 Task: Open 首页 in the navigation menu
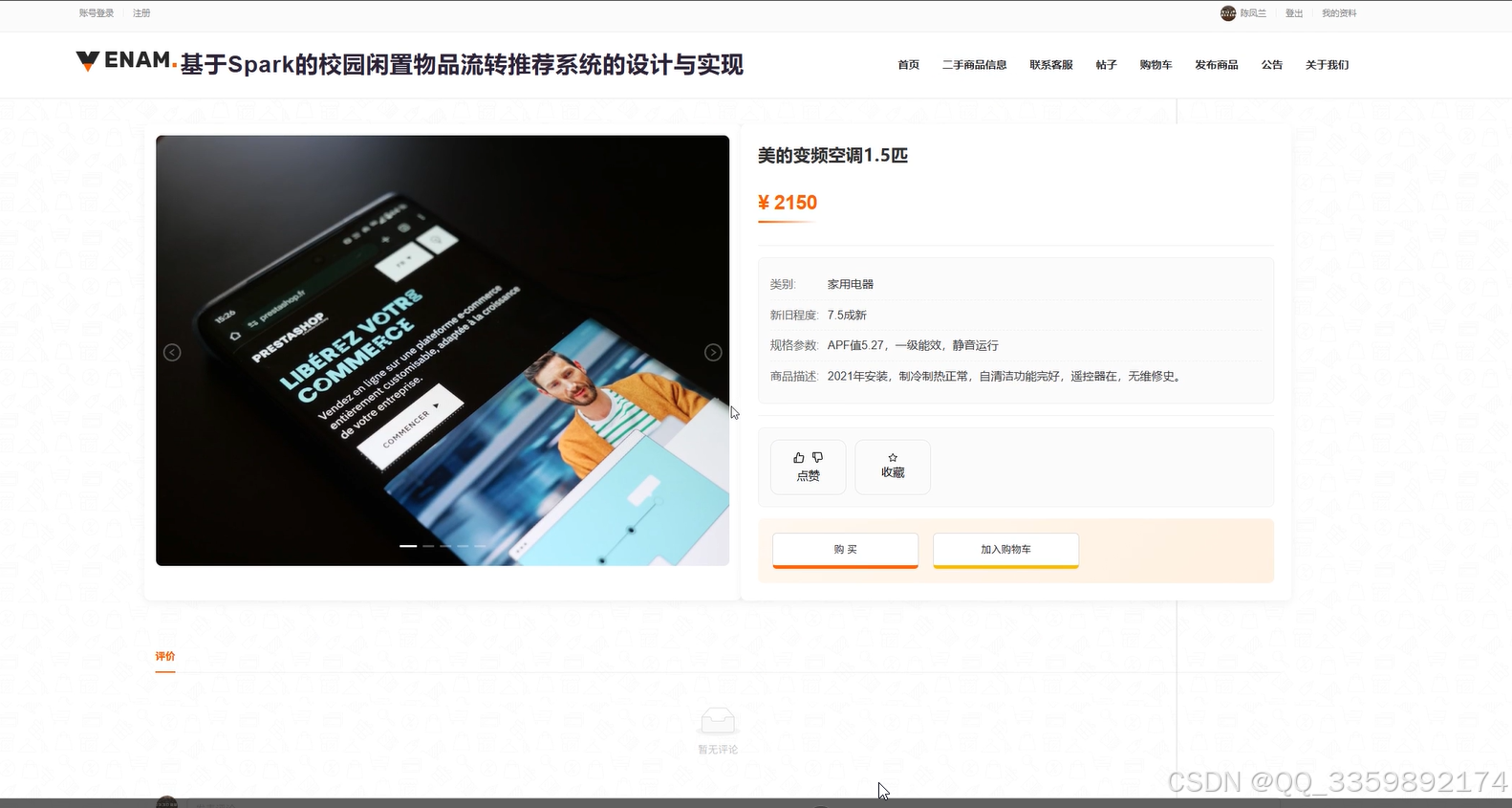pos(908,65)
